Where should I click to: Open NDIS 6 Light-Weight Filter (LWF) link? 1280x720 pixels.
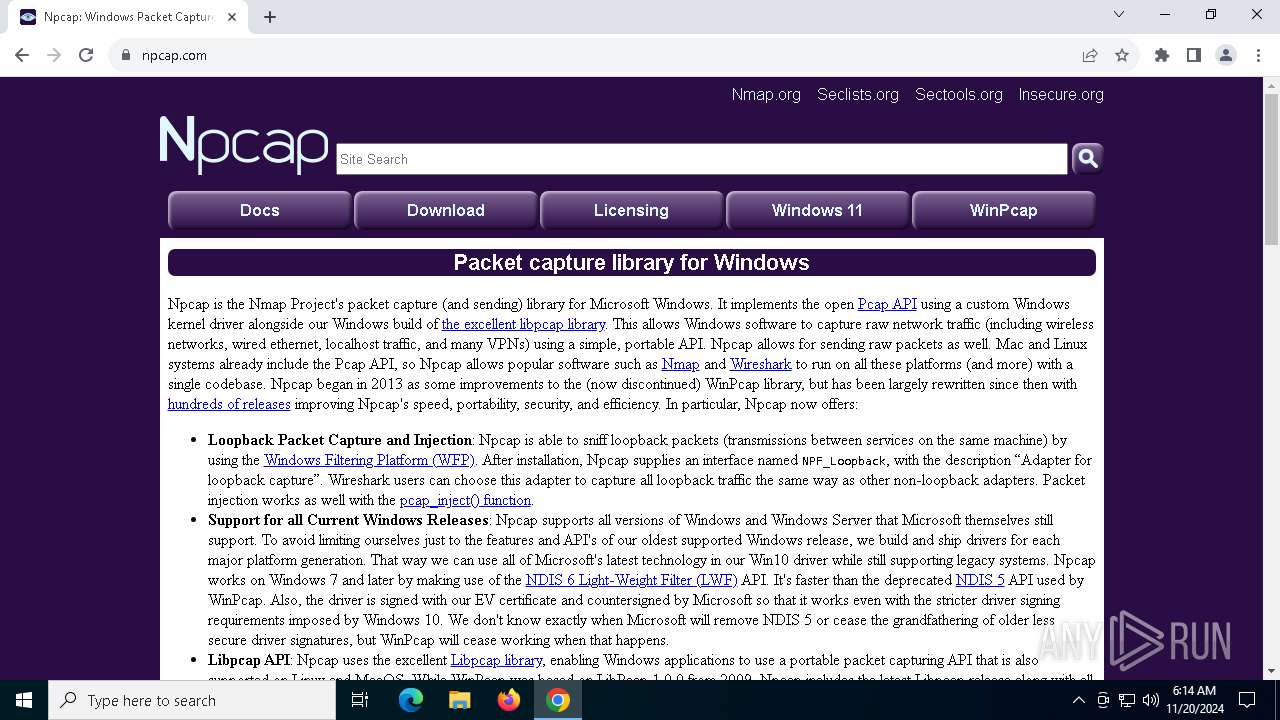[x=632, y=580]
